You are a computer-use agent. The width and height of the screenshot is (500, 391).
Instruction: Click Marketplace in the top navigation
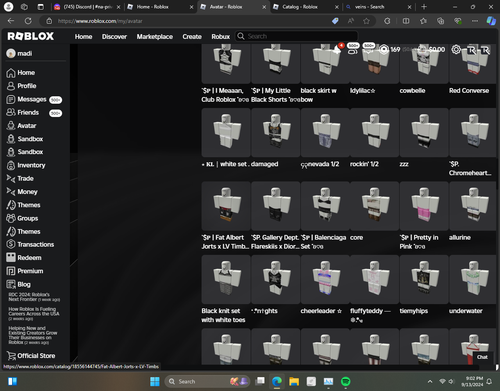(x=155, y=37)
